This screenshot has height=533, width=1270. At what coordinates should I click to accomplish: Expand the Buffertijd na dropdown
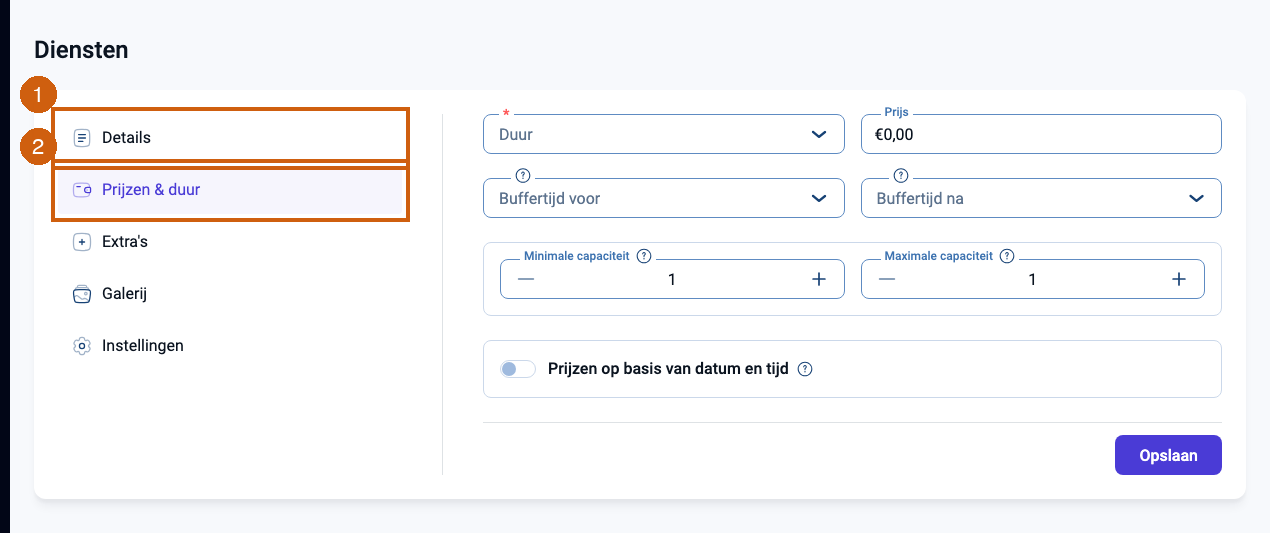[1041, 198]
